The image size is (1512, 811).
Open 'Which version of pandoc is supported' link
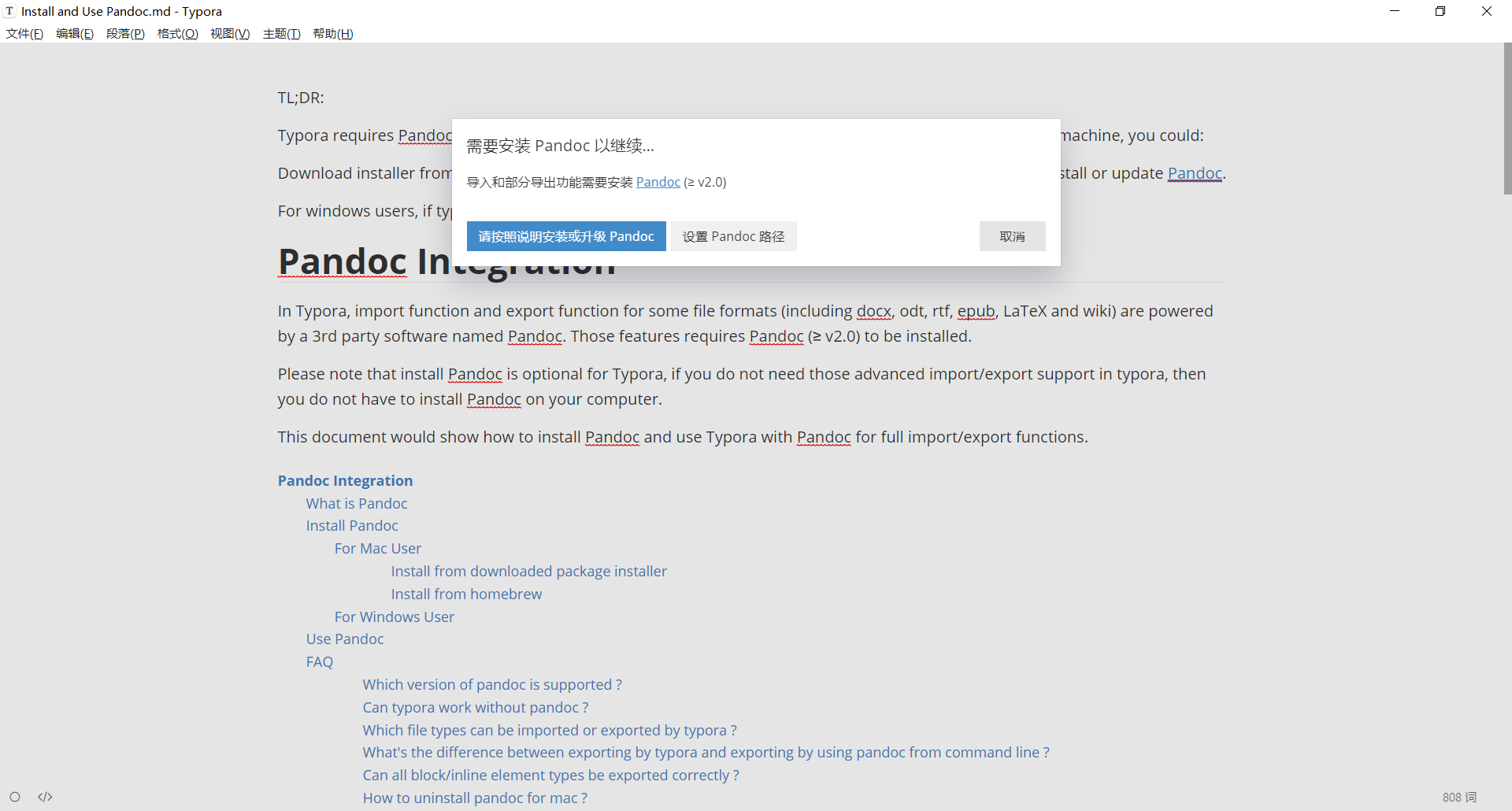492,684
